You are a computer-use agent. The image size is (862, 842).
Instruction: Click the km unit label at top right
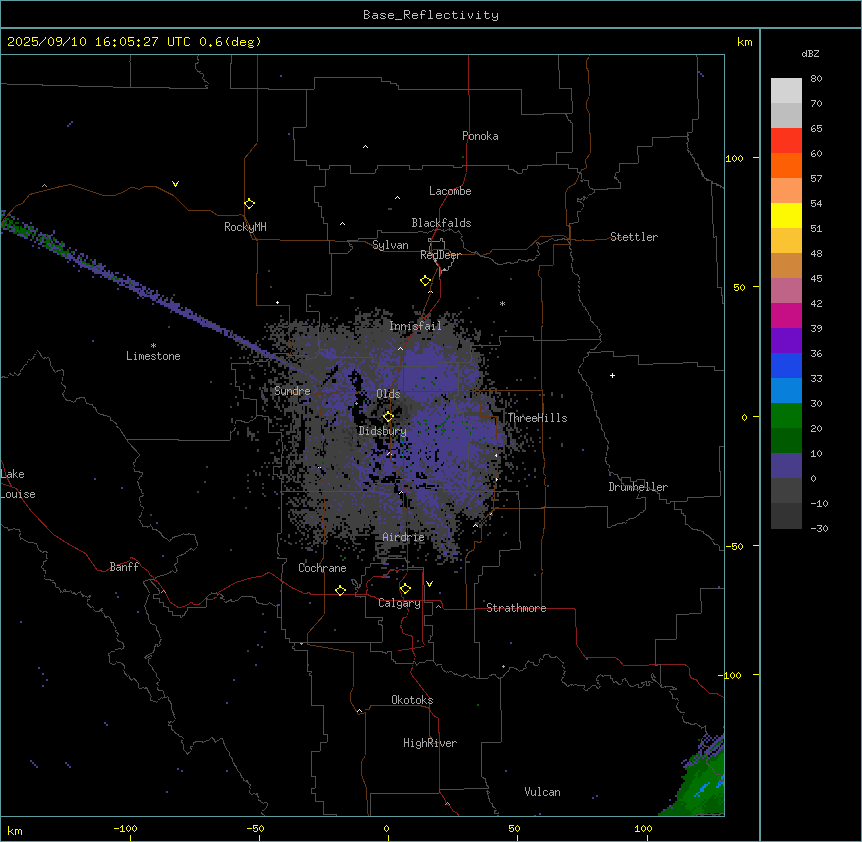pos(744,42)
